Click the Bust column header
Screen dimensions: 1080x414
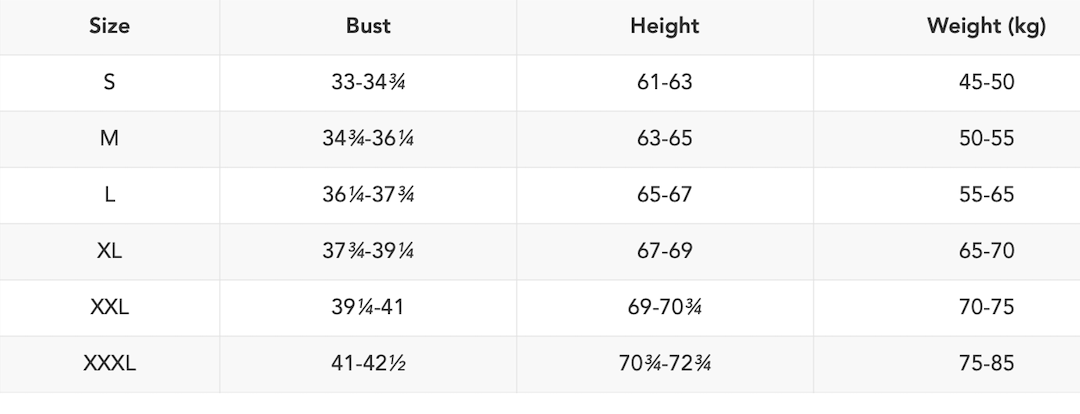pyautogui.click(x=368, y=27)
